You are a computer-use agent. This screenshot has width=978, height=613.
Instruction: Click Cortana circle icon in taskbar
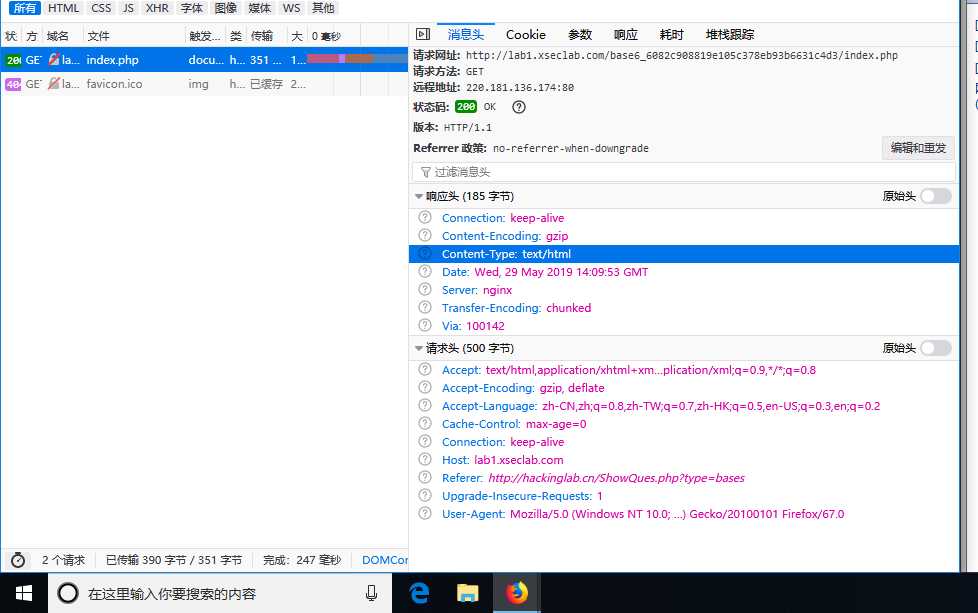click(67, 593)
